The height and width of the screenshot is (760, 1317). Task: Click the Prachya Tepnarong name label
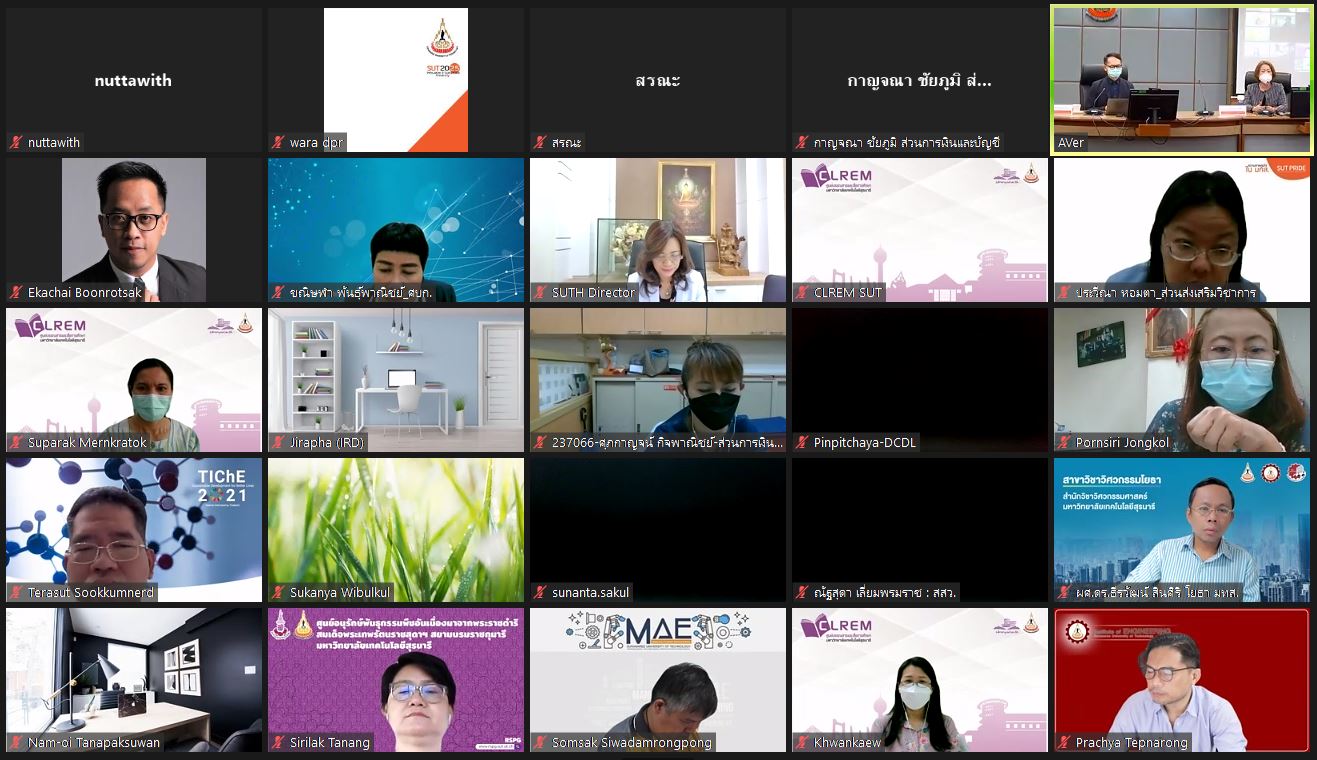pos(1132,743)
